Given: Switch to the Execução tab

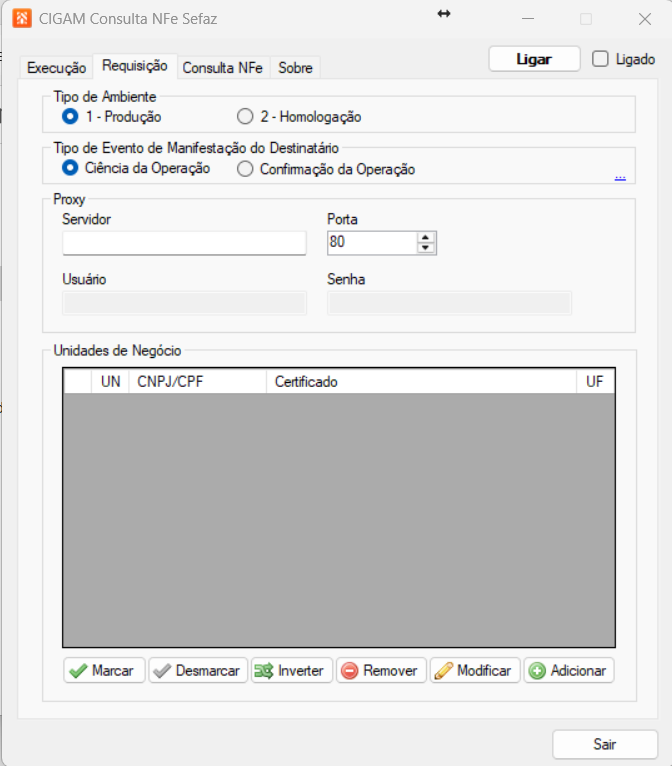Looking at the screenshot, I should click(x=56, y=67).
